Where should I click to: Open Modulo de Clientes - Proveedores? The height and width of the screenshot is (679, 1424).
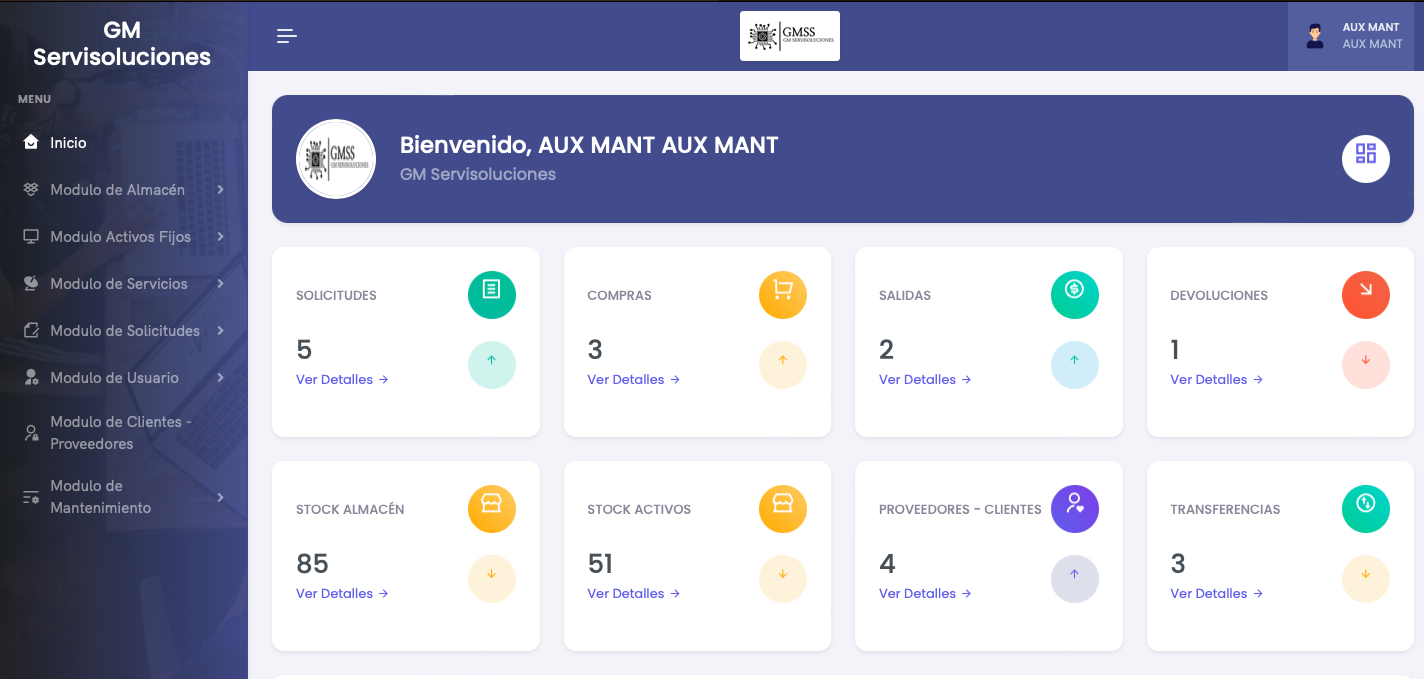(x=121, y=433)
